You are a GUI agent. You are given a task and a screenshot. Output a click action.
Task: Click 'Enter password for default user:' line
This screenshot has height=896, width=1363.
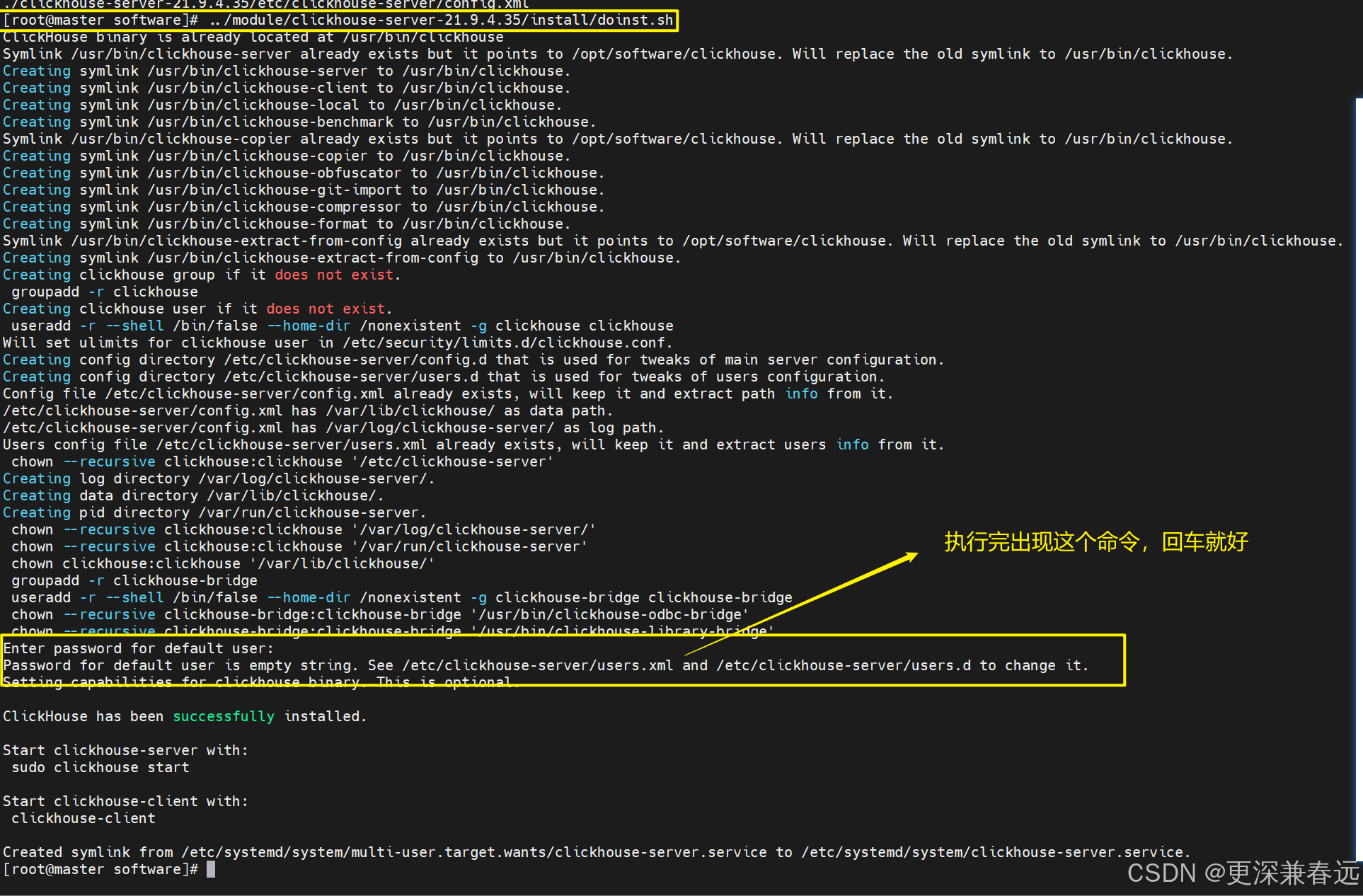[139, 648]
